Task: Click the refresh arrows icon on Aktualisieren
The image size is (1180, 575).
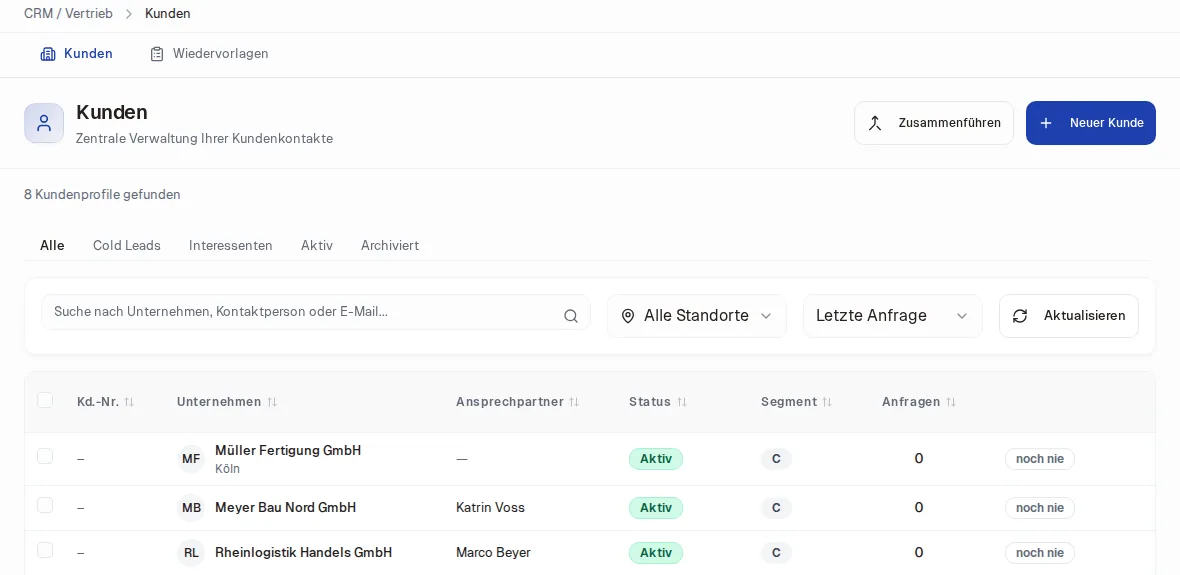Action: (1020, 316)
